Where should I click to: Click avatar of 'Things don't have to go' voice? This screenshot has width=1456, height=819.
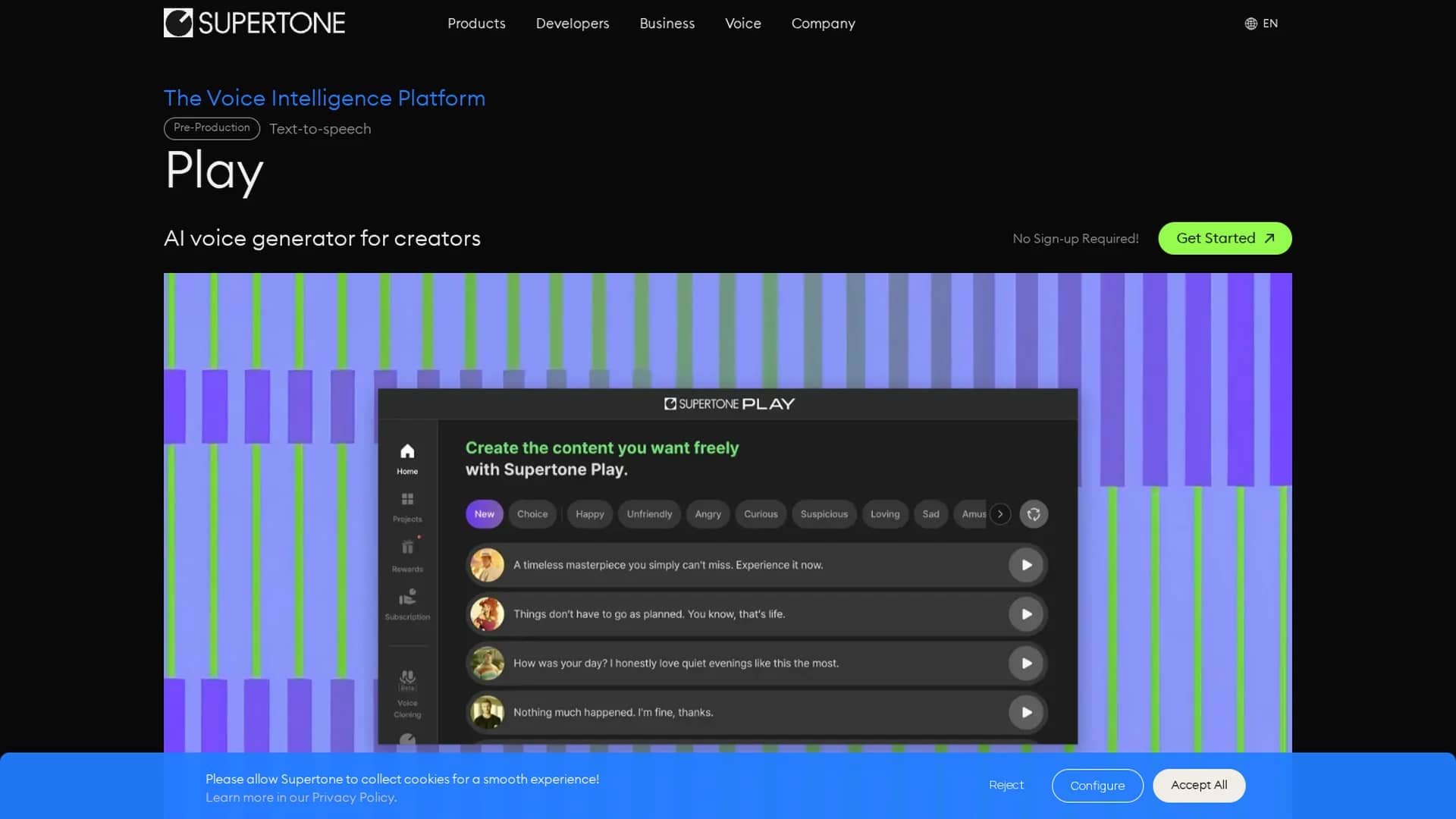(487, 614)
